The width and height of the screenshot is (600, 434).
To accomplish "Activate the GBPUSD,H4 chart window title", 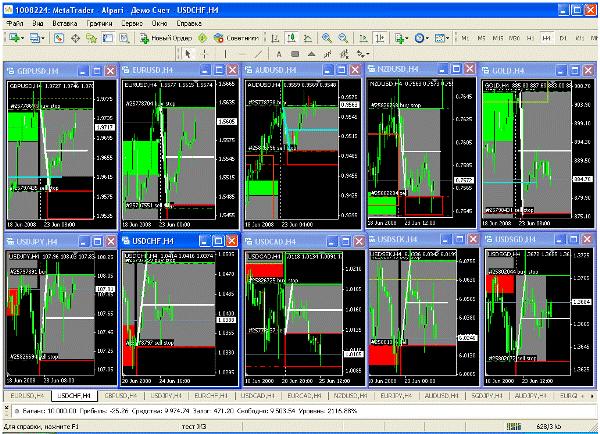I will [x=38, y=71].
